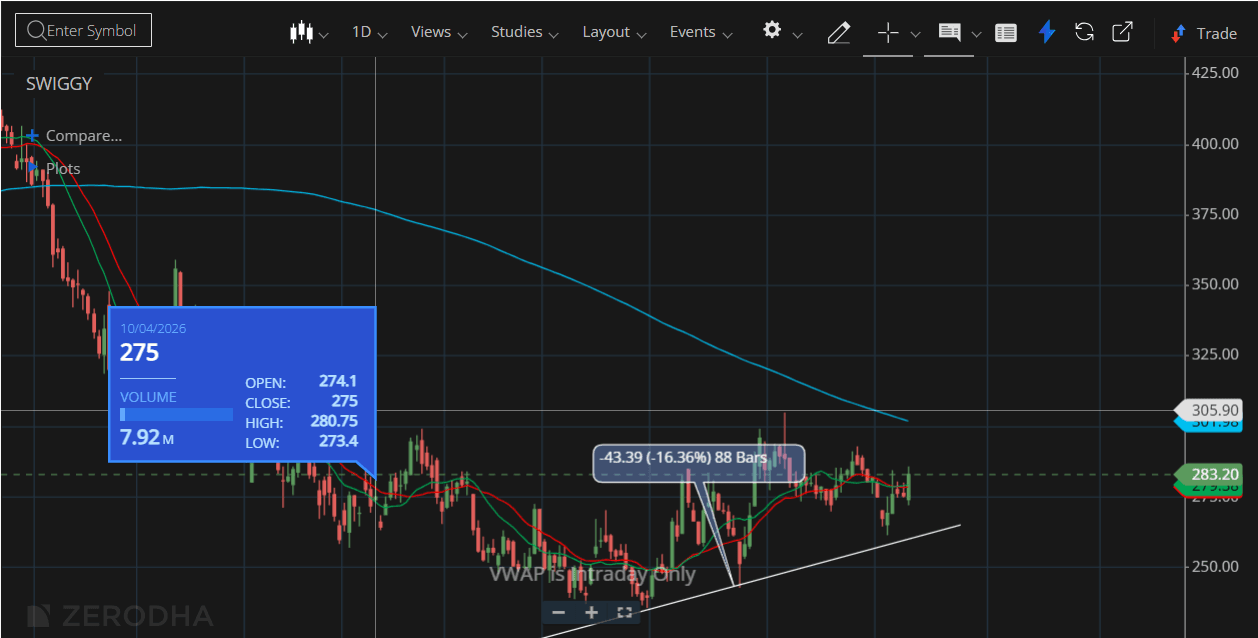The height and width of the screenshot is (638, 1258).
Task: Toggle the crosshair tool
Action: pyautogui.click(x=888, y=33)
